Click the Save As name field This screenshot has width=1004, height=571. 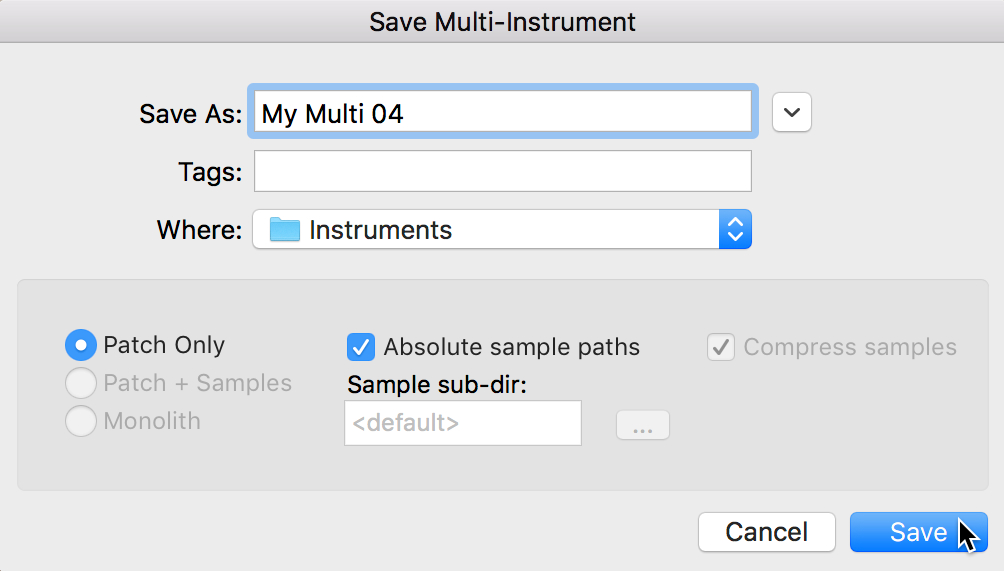tap(501, 113)
